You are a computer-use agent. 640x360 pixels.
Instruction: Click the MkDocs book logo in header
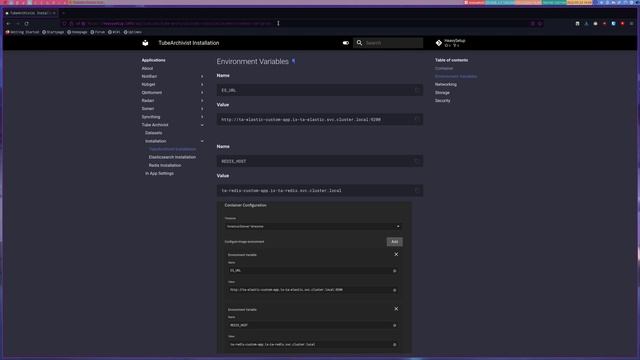145,43
